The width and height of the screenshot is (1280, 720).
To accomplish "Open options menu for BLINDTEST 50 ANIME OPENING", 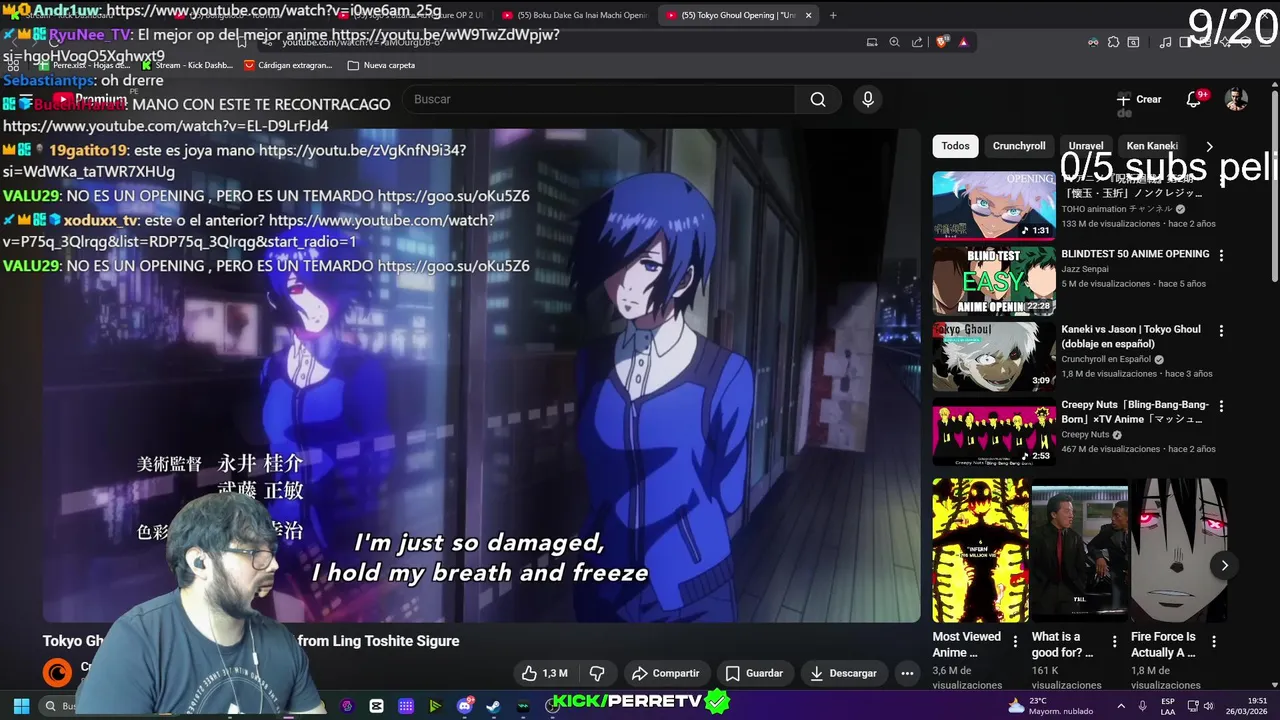I will click(1221, 255).
